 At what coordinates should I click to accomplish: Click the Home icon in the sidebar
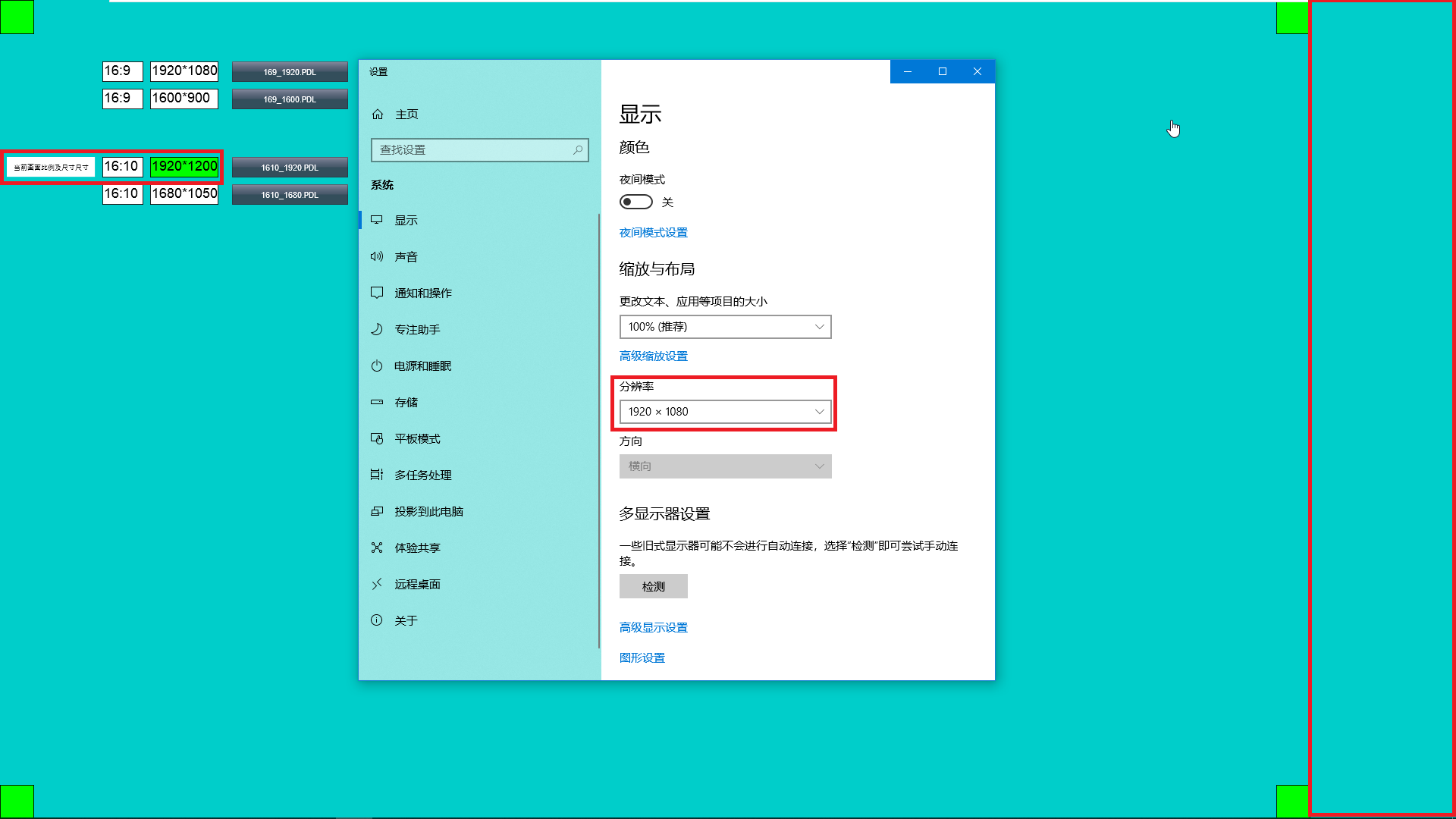[378, 115]
